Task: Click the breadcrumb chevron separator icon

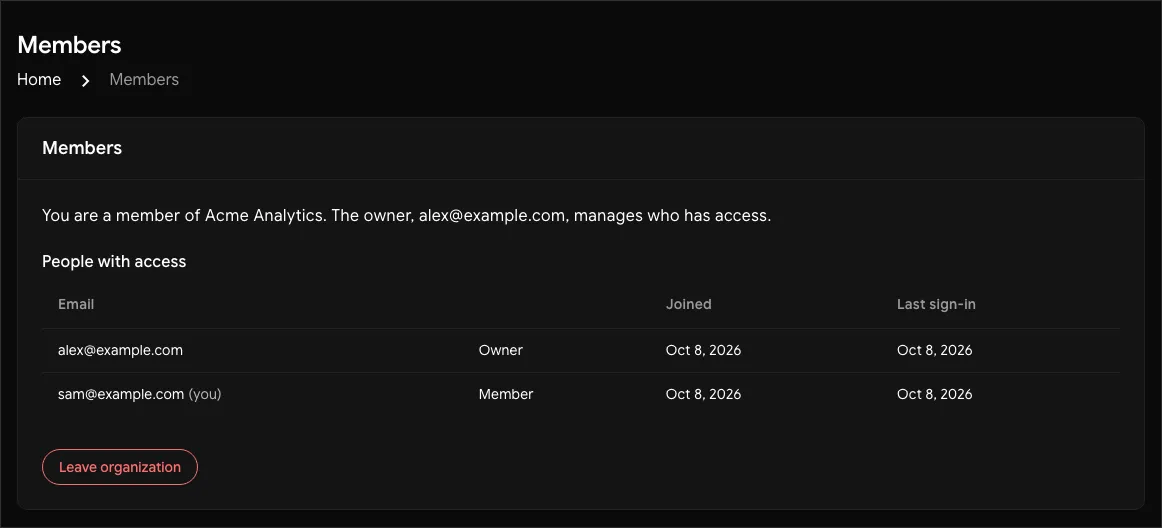Action: pos(85,80)
